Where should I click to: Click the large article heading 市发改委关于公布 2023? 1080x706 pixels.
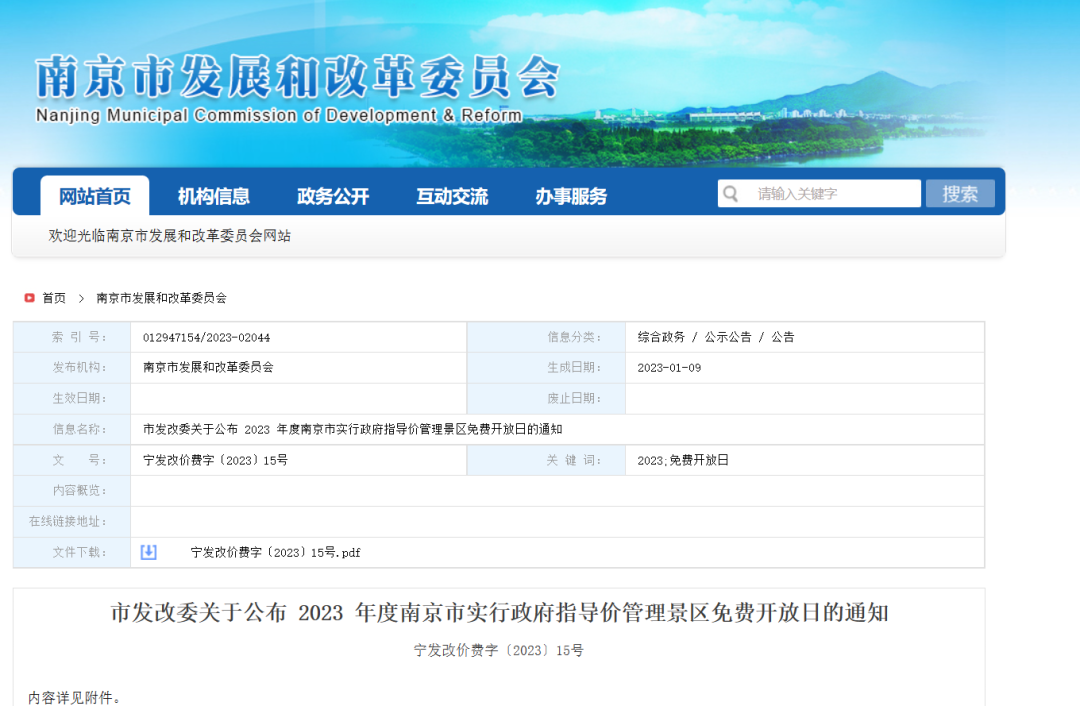pos(499,612)
